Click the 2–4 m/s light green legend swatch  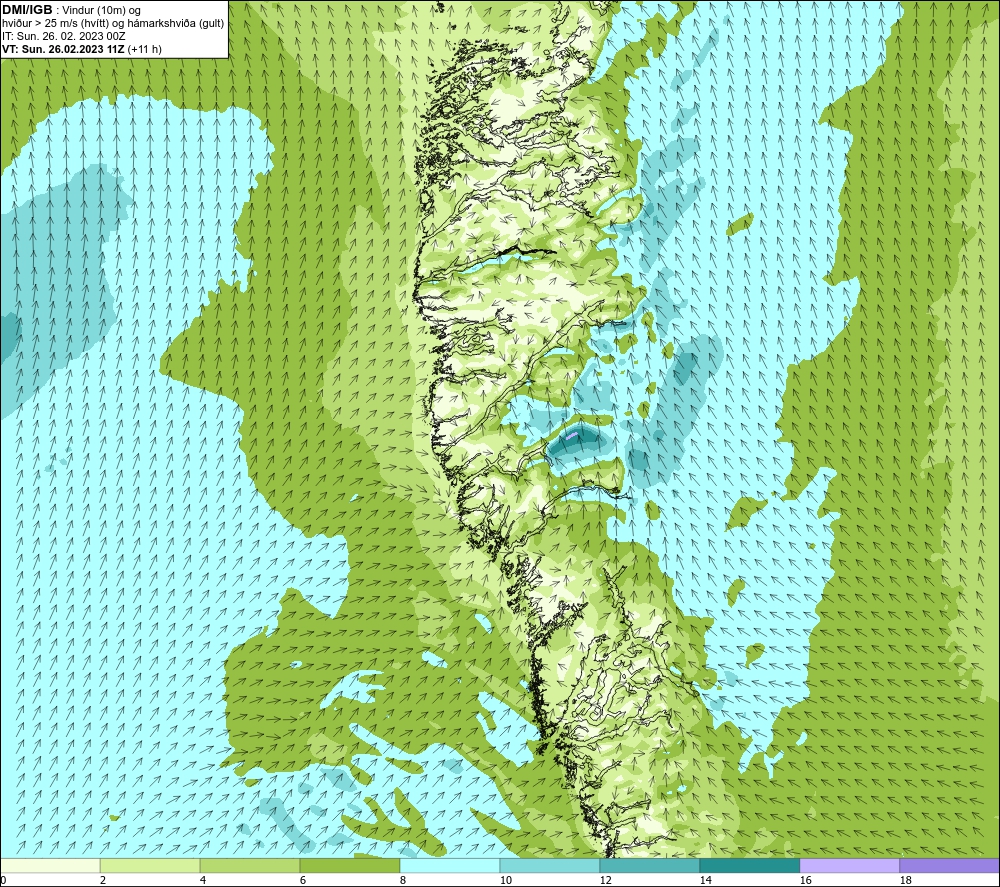(x=150, y=865)
